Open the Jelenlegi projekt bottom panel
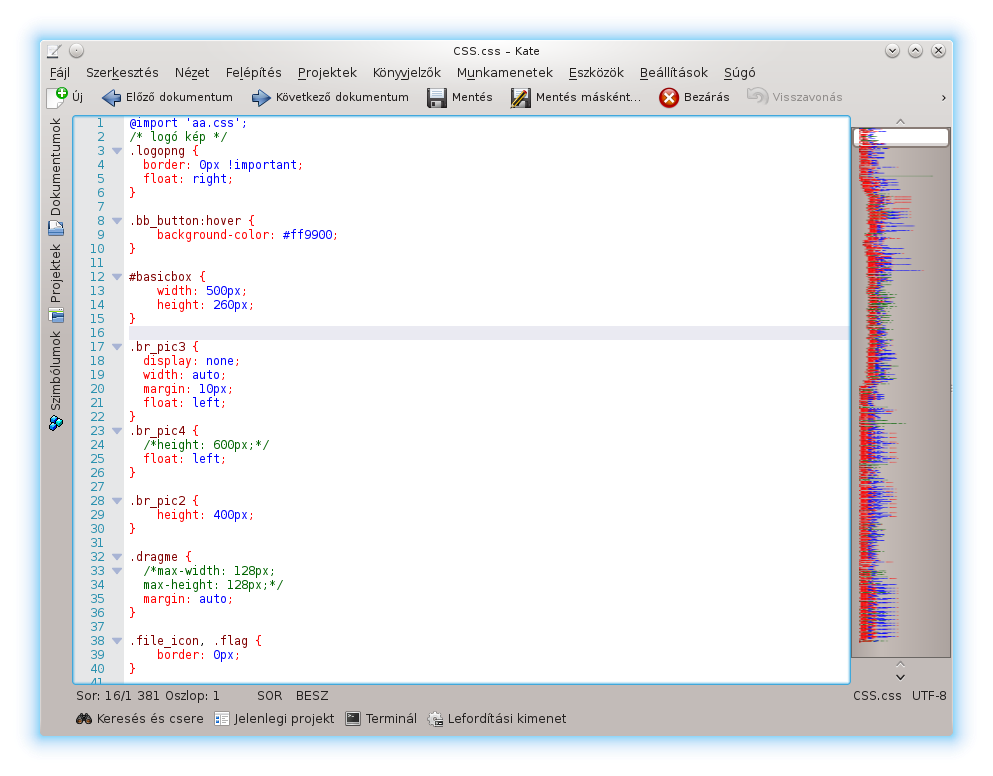The height and width of the screenshot is (776, 993). (274, 718)
